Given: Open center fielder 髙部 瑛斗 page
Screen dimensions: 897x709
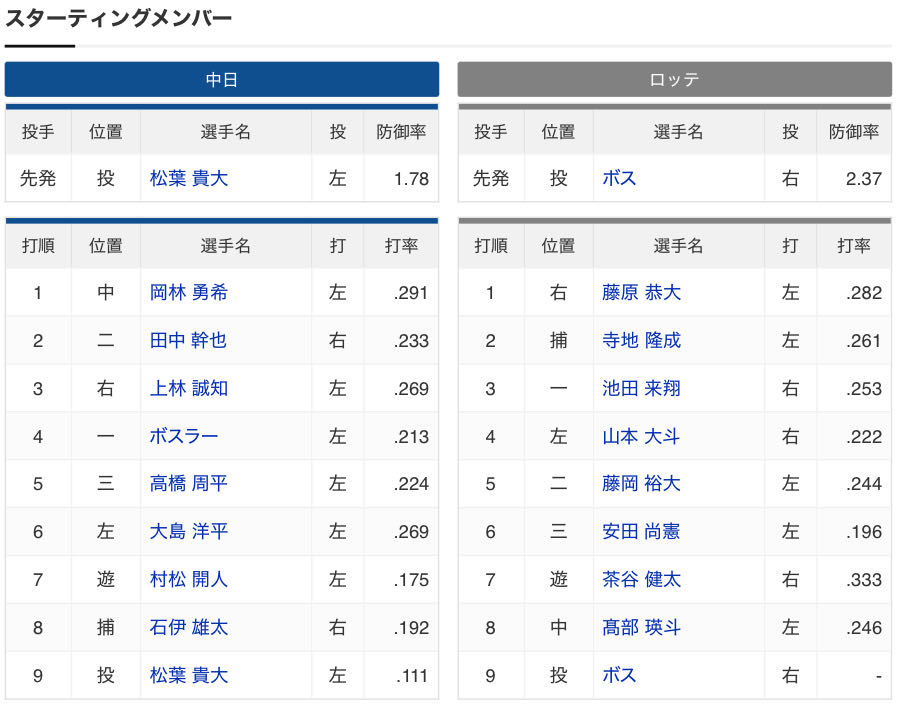Looking at the screenshot, I should (x=641, y=628).
